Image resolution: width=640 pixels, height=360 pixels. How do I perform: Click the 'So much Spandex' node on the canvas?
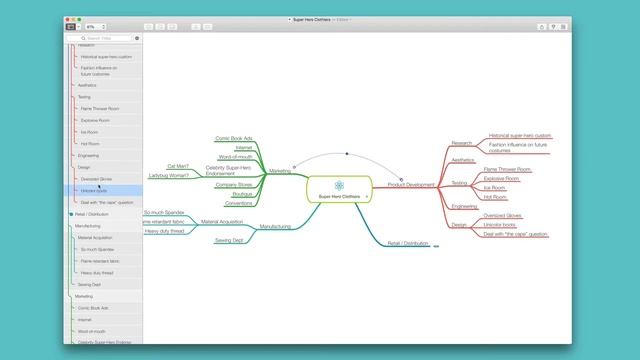(164, 212)
